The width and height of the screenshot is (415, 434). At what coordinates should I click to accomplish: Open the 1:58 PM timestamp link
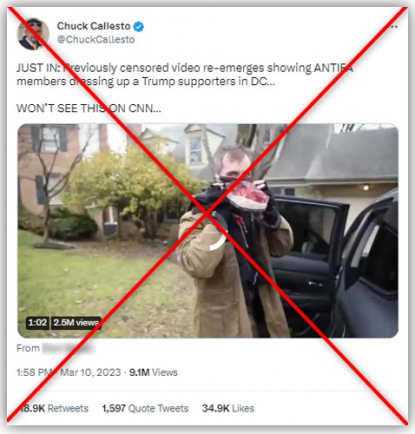[x=35, y=372]
